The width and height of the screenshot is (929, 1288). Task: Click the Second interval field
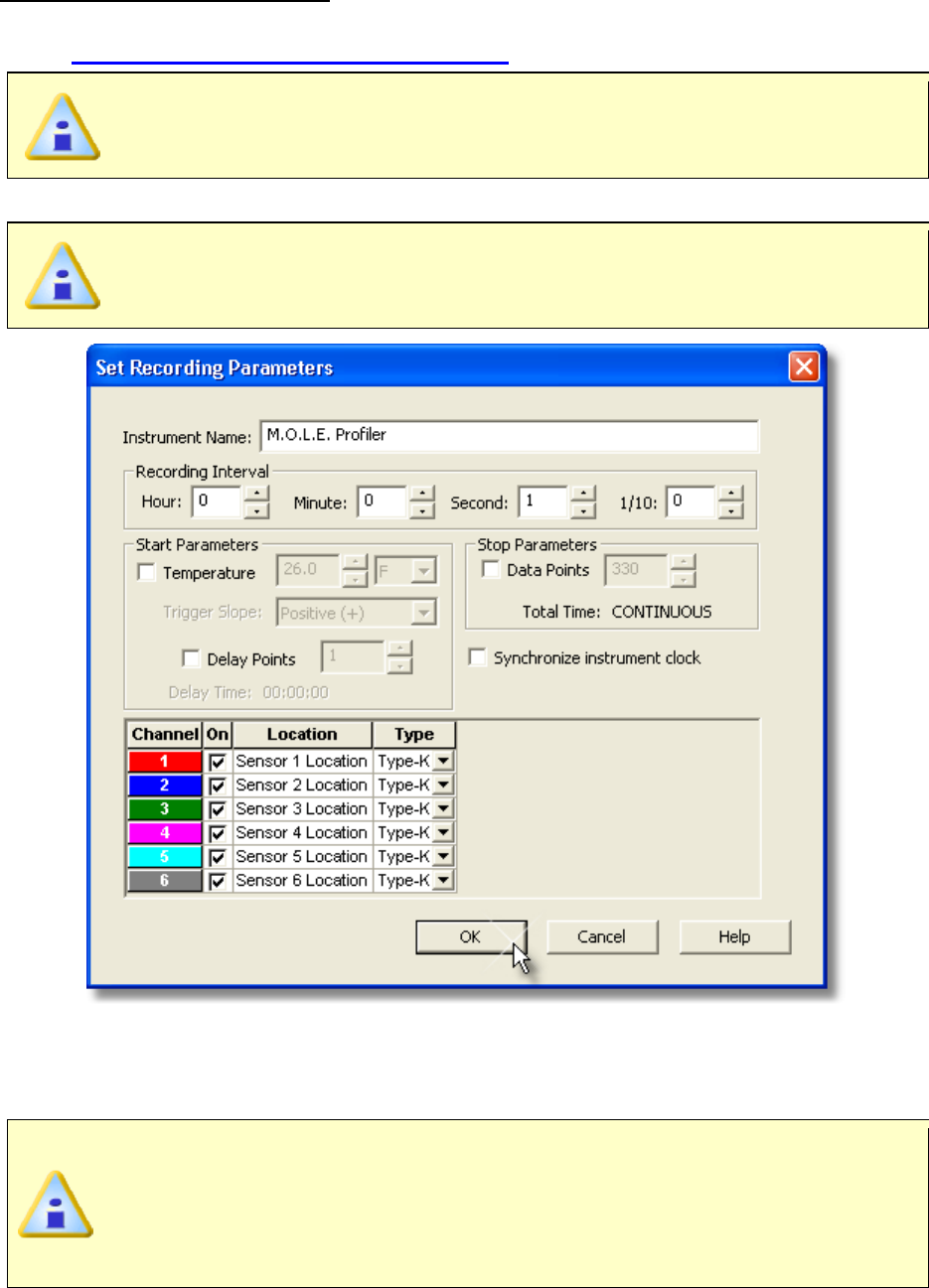tap(543, 501)
